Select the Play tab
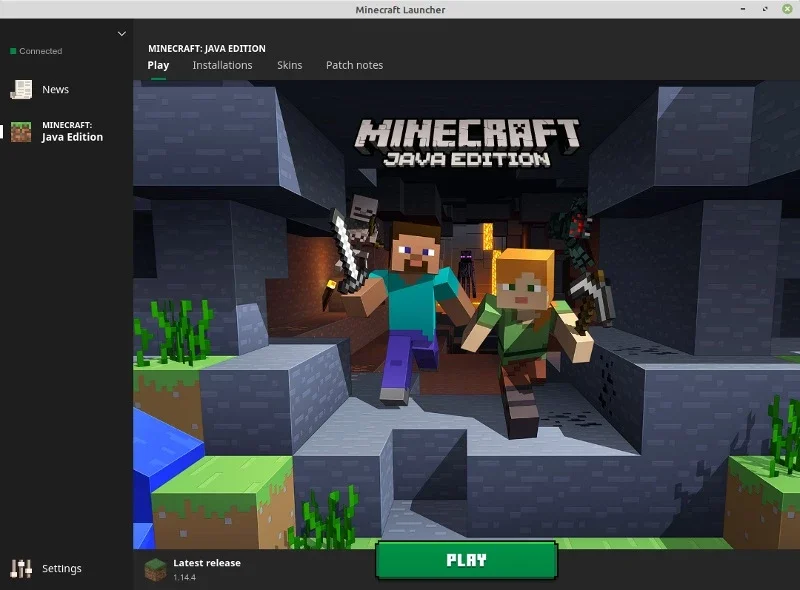Image resolution: width=800 pixels, height=590 pixels. [158, 65]
